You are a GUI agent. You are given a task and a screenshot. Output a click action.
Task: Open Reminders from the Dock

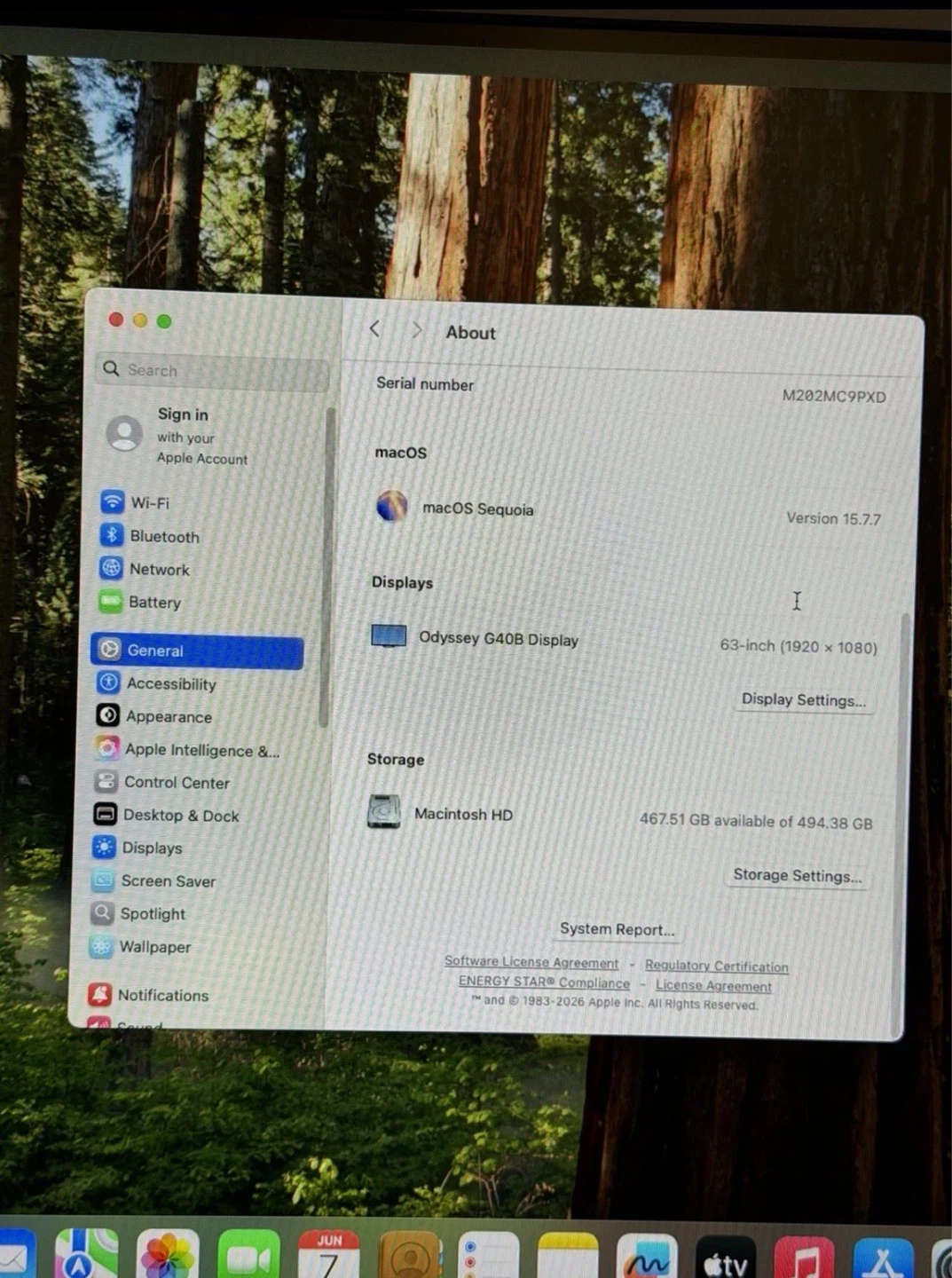[489, 1256]
